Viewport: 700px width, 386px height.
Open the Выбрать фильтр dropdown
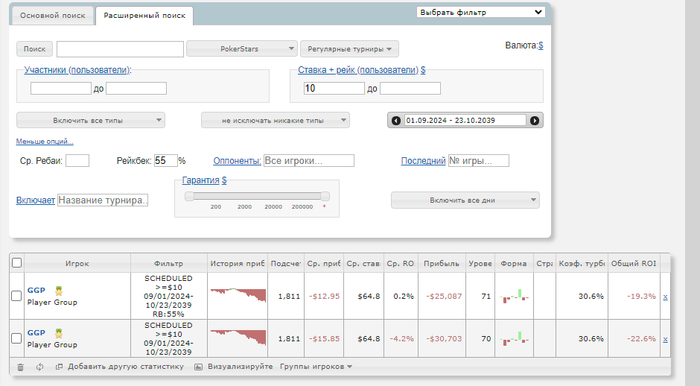click(x=481, y=12)
